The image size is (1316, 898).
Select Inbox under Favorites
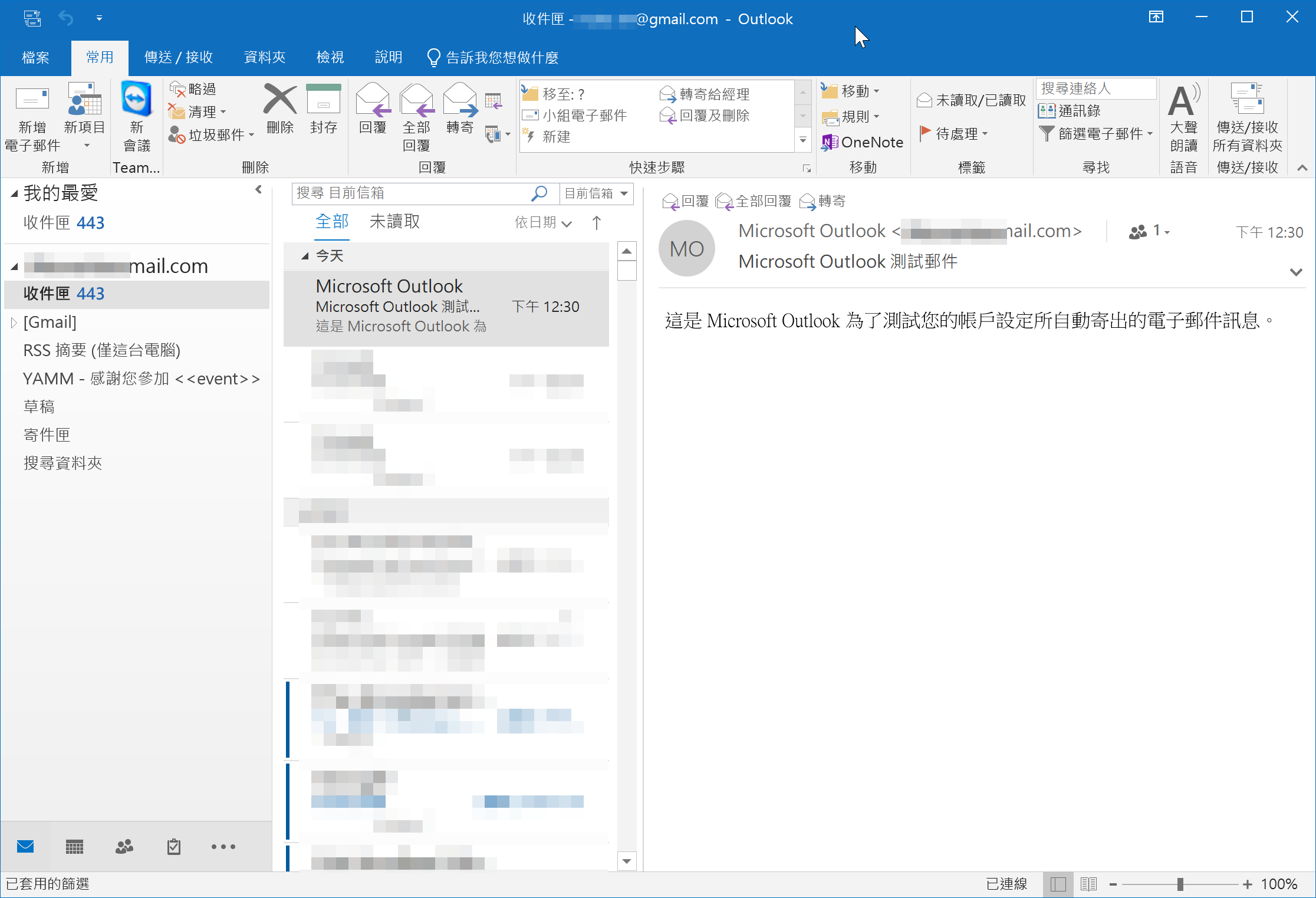[64, 223]
